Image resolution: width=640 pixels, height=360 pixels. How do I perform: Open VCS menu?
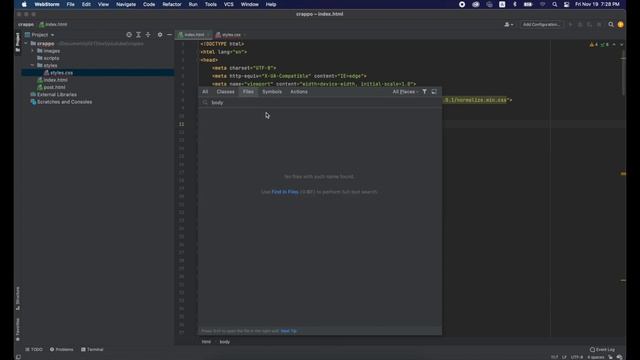(229, 4)
